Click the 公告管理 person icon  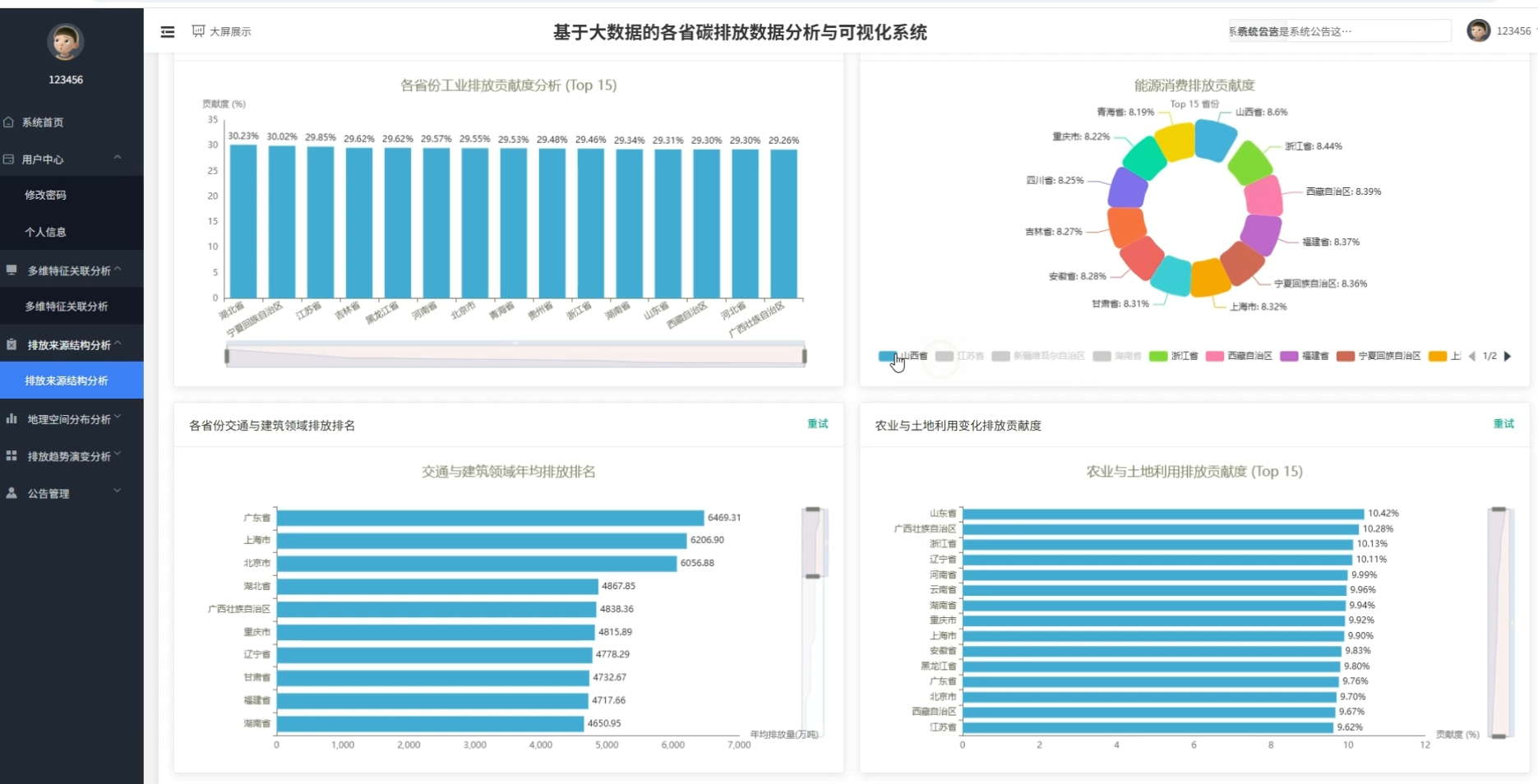(12, 493)
